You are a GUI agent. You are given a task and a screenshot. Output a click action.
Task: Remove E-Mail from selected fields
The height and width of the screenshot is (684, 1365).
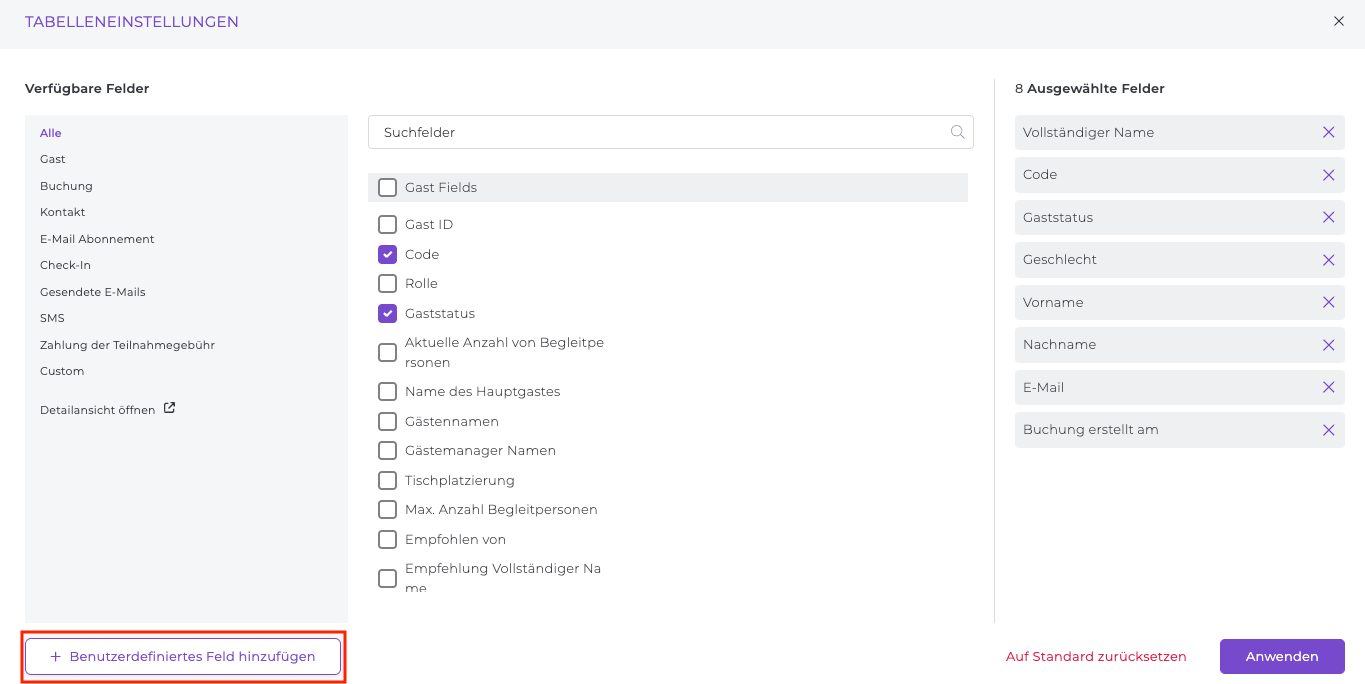click(x=1328, y=387)
